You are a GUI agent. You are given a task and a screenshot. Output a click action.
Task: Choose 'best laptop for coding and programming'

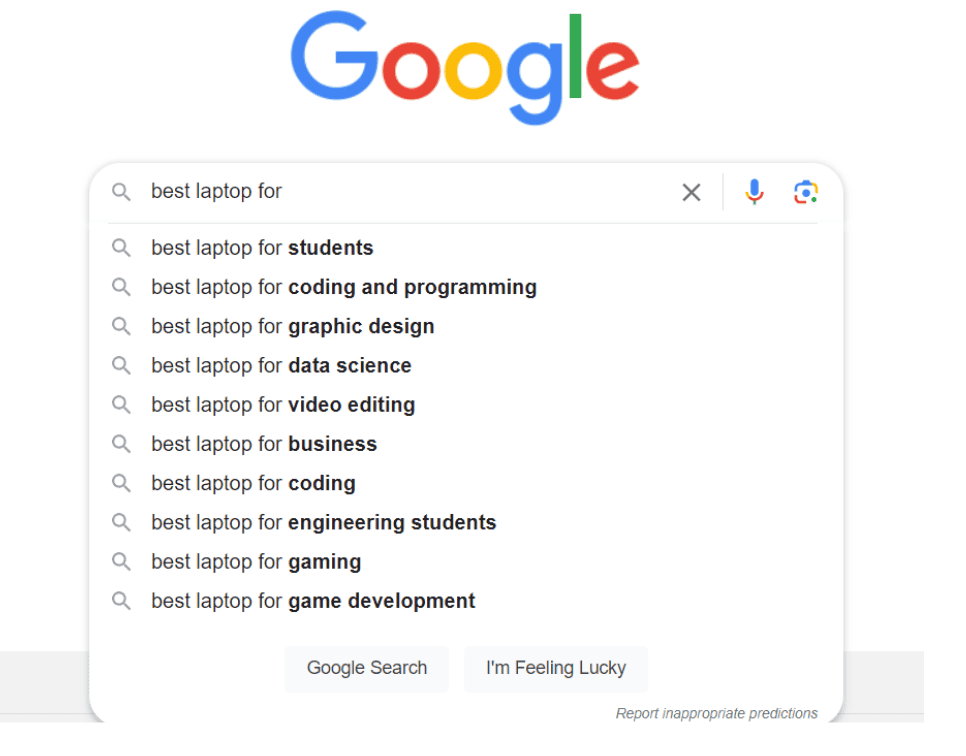pos(344,287)
